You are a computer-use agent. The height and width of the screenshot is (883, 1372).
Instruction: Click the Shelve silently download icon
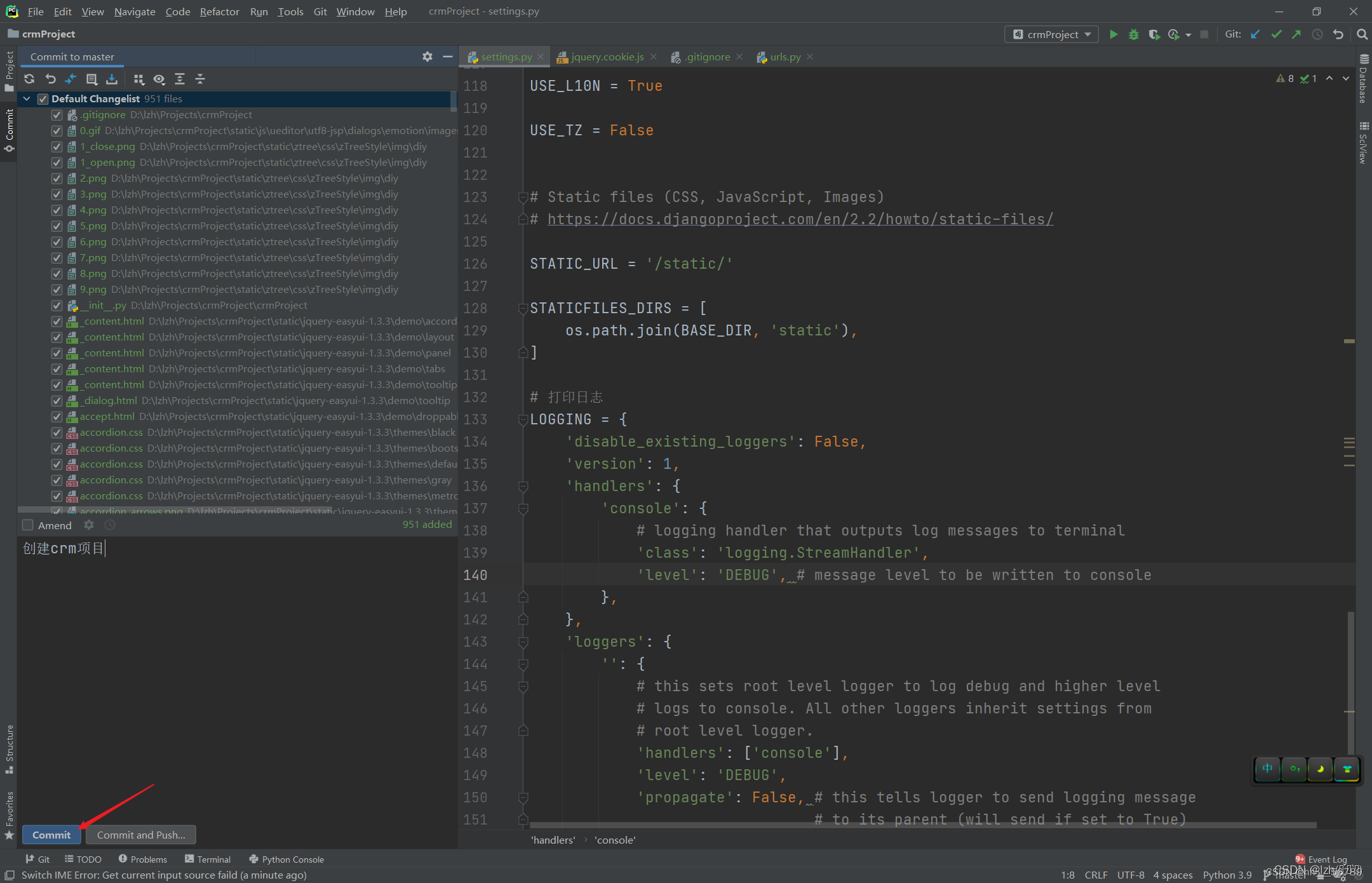112,79
